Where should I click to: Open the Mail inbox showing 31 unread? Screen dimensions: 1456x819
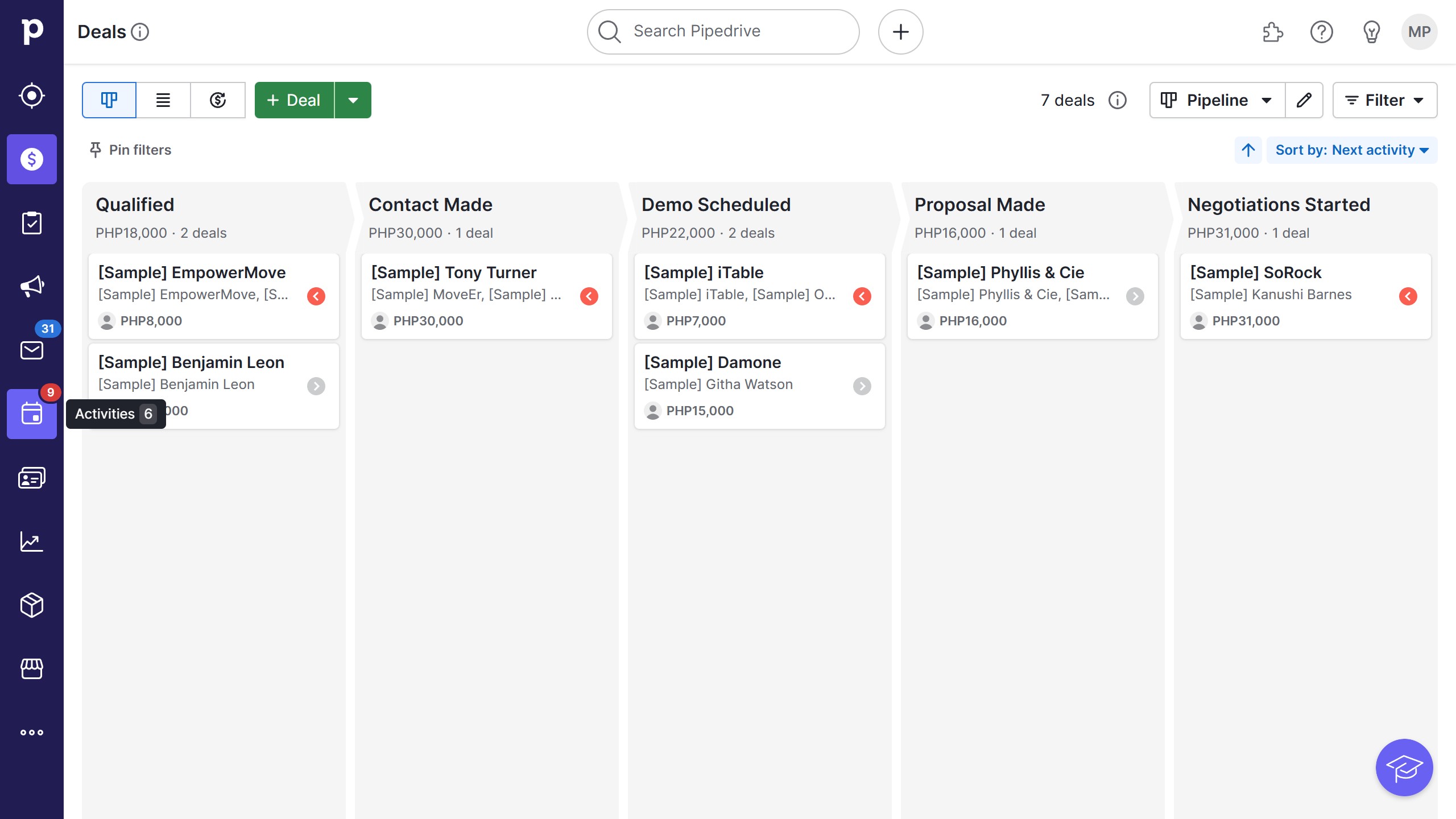(32, 350)
